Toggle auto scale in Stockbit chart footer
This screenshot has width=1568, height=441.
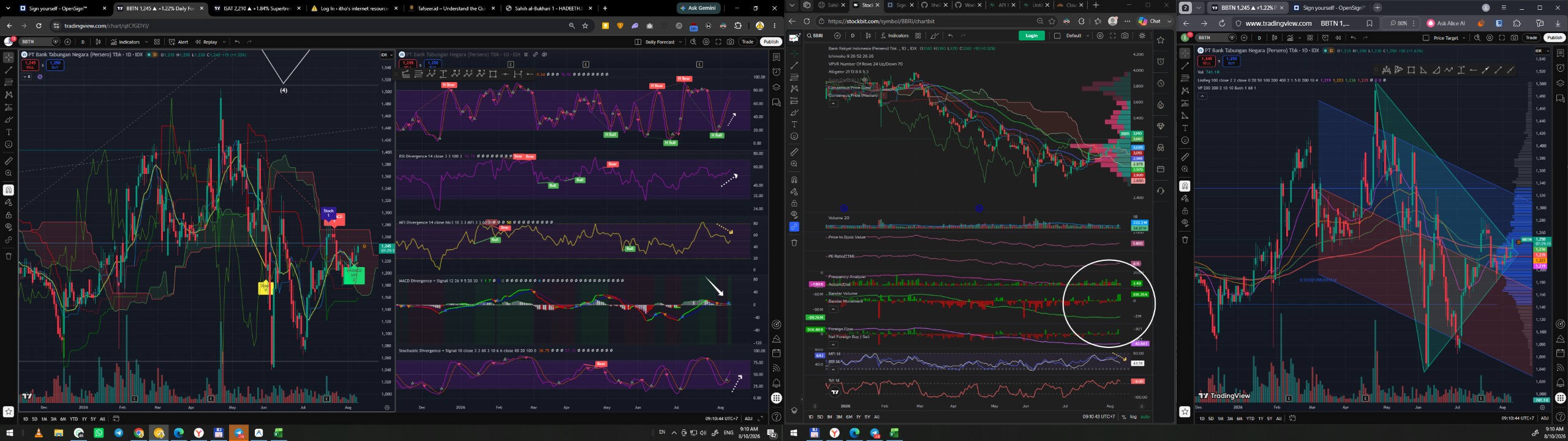click(x=1144, y=417)
